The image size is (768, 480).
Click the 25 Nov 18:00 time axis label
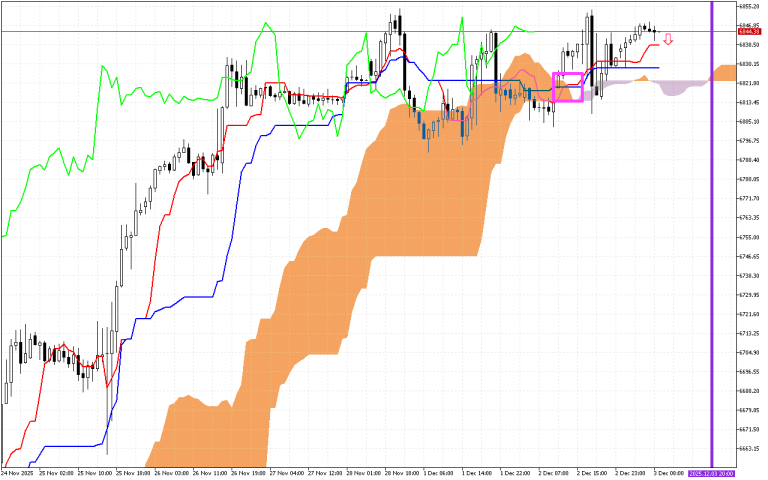click(x=132, y=474)
